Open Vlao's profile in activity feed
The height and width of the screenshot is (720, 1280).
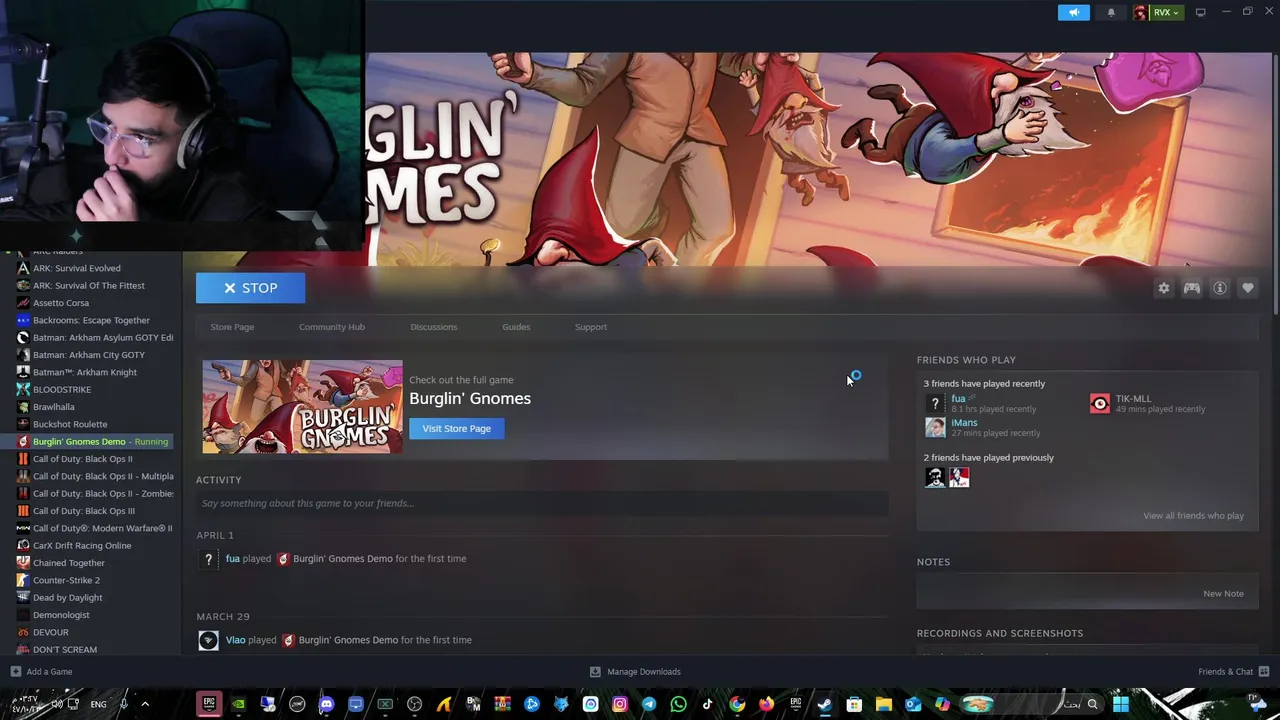click(x=235, y=640)
